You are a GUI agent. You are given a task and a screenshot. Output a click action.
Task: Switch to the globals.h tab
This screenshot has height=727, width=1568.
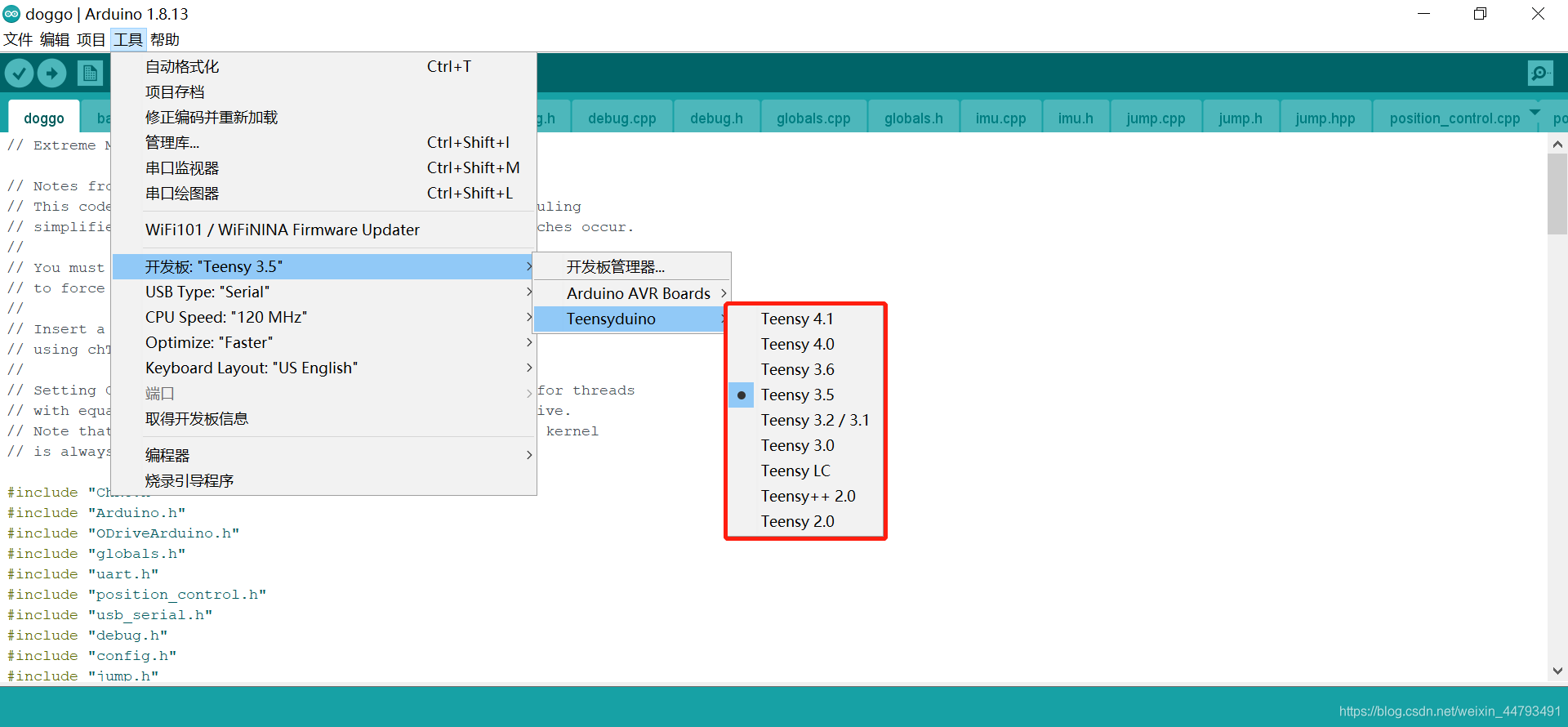point(913,118)
